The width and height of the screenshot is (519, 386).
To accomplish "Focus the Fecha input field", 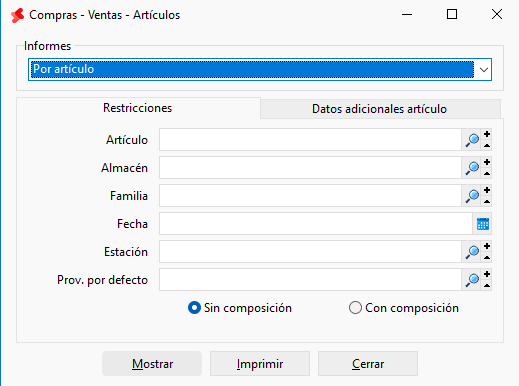I will [316, 224].
